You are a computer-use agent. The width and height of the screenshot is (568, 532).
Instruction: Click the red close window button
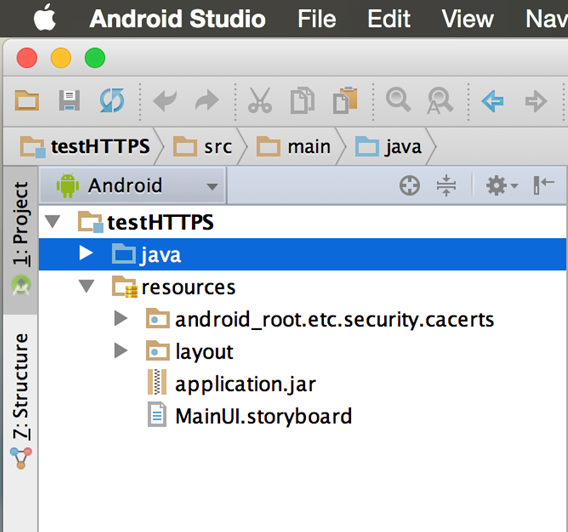click(x=27, y=58)
